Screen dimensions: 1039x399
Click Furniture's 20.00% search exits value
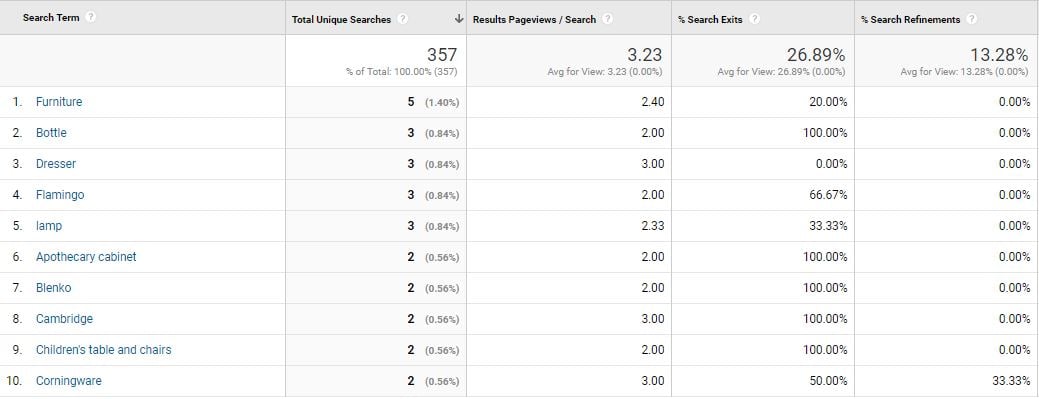[x=828, y=102]
